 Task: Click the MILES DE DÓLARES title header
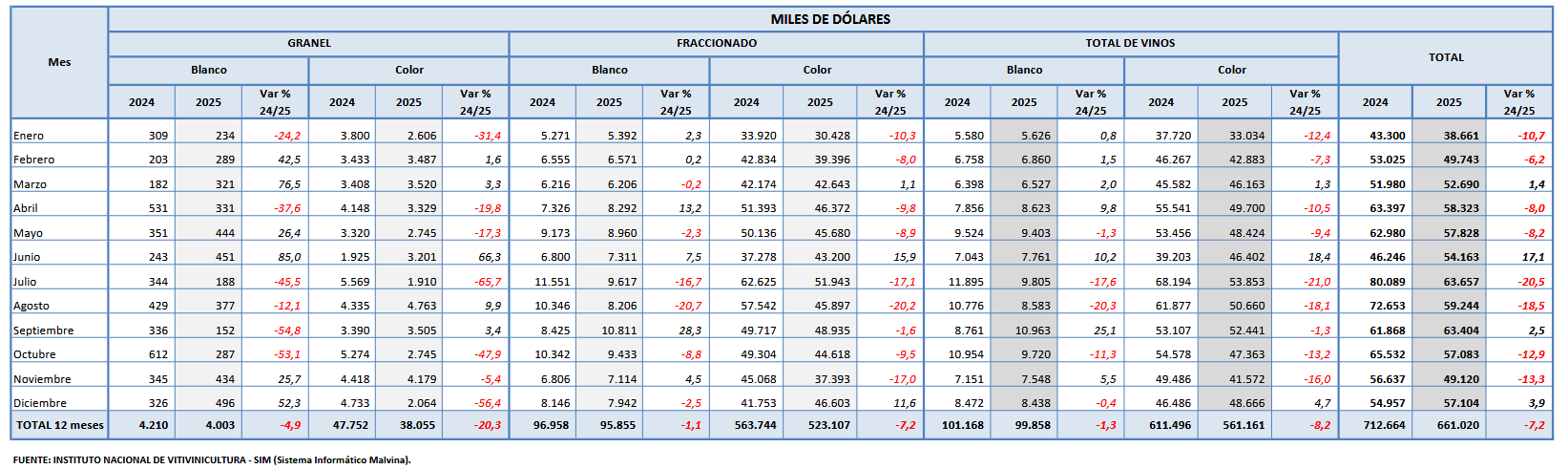(x=829, y=19)
